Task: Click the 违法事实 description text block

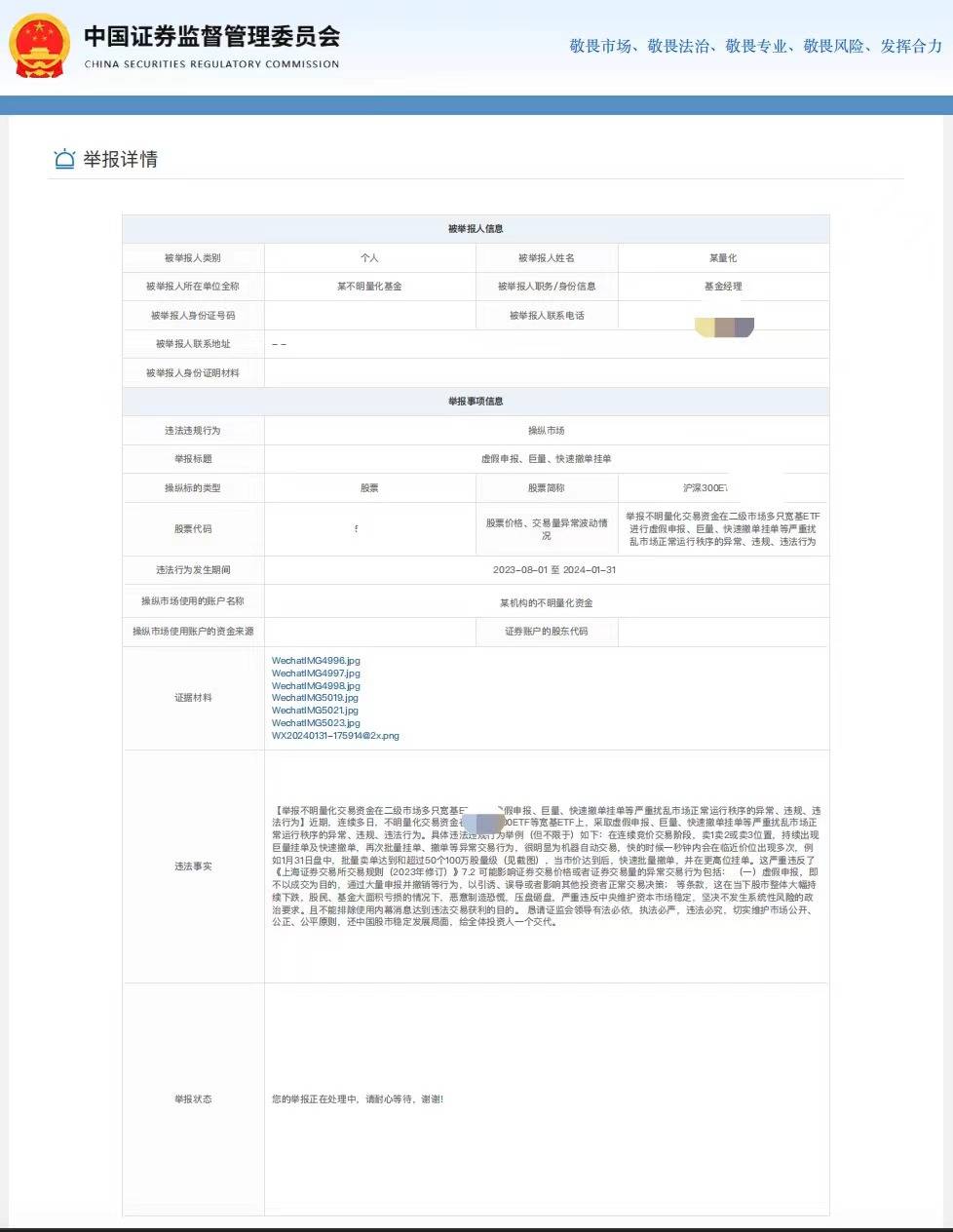Action: pos(546,866)
